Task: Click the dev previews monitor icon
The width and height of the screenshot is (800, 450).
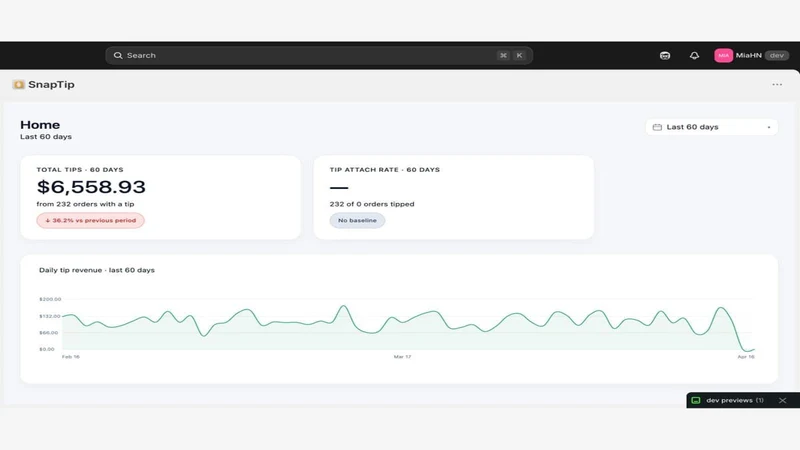Action: [x=696, y=401]
